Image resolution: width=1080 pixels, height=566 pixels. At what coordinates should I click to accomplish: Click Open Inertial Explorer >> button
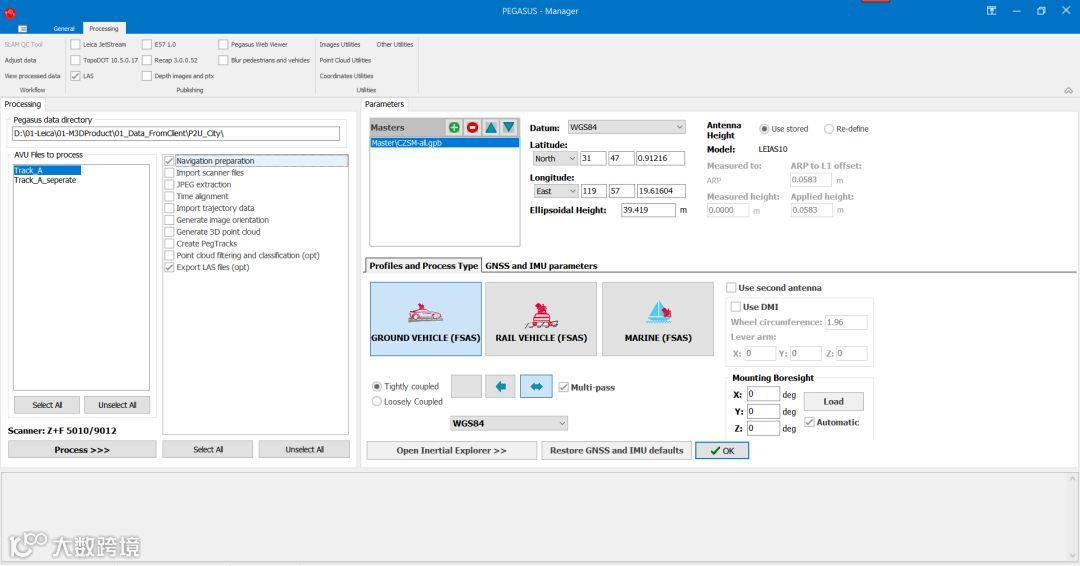451,450
